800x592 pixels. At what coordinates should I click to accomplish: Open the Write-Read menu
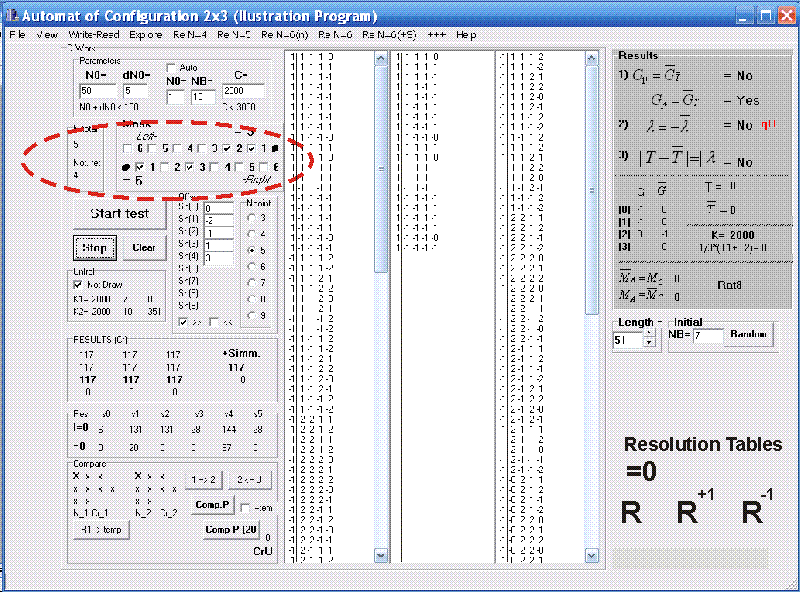tap(94, 35)
